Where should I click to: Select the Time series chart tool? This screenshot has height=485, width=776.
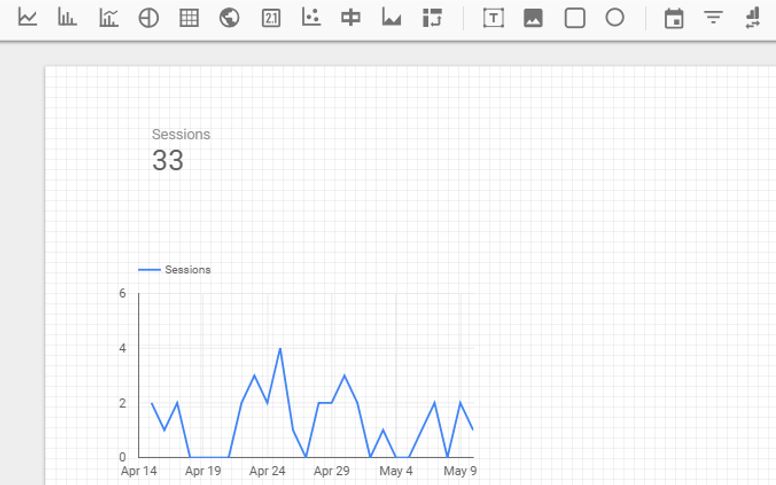(x=28, y=18)
